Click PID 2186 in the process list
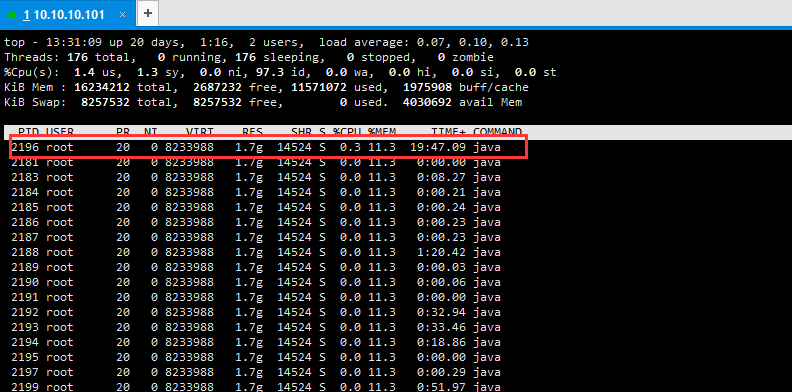This screenshot has height=392, width=792. coord(25,222)
